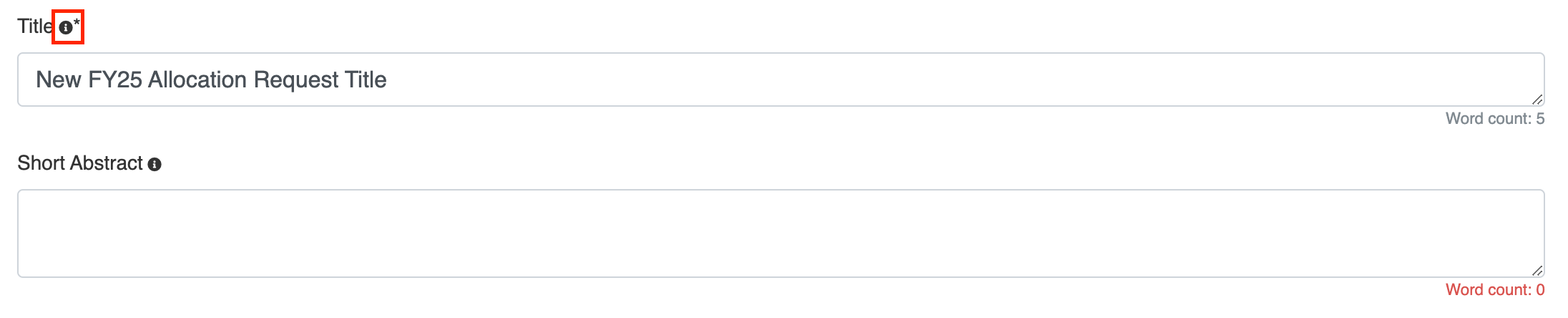Click the Short Abstract info icon
The height and width of the screenshot is (318, 1568).
tap(155, 165)
